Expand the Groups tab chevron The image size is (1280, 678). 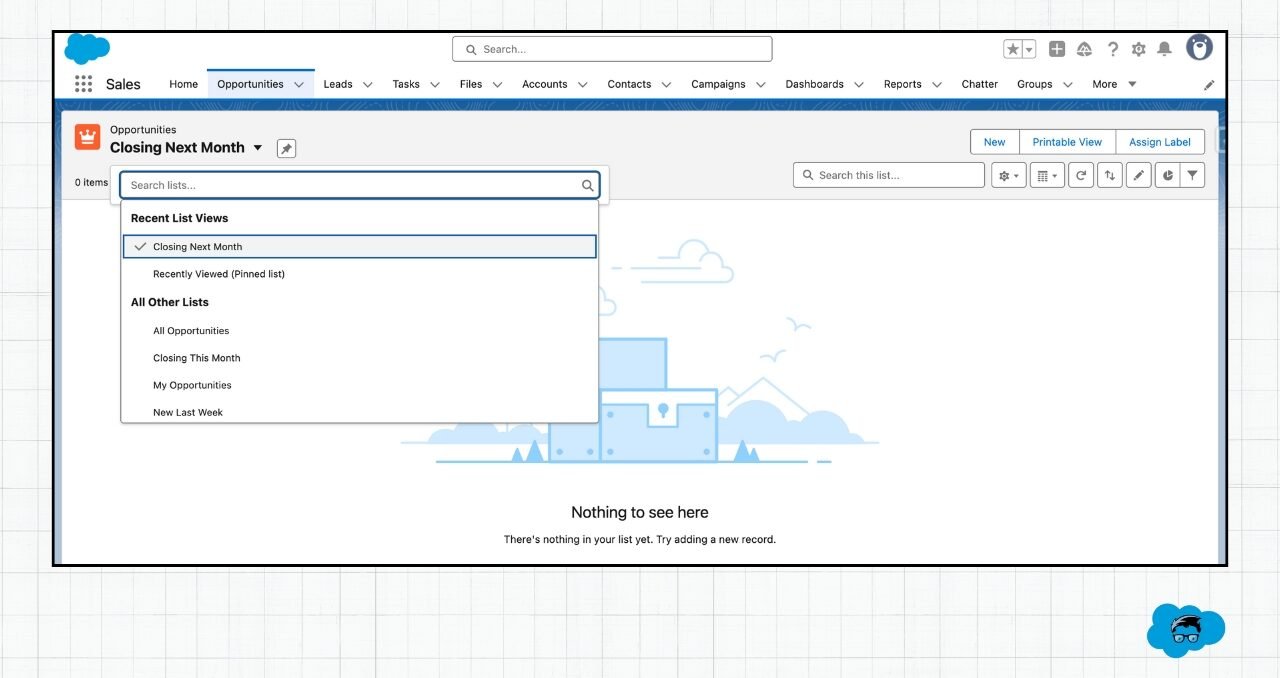point(1068,85)
